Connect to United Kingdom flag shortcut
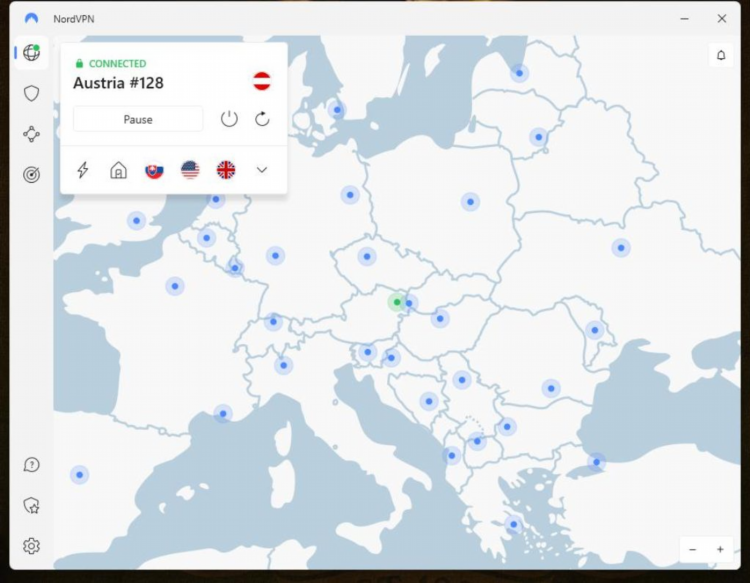The width and height of the screenshot is (750, 583). [226, 170]
